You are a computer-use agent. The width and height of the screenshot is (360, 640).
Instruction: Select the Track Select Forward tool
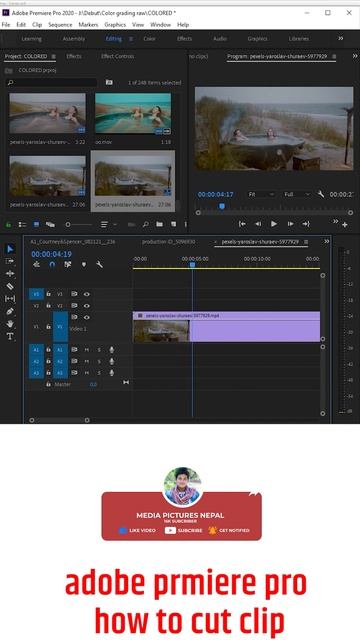pyautogui.click(x=10, y=261)
